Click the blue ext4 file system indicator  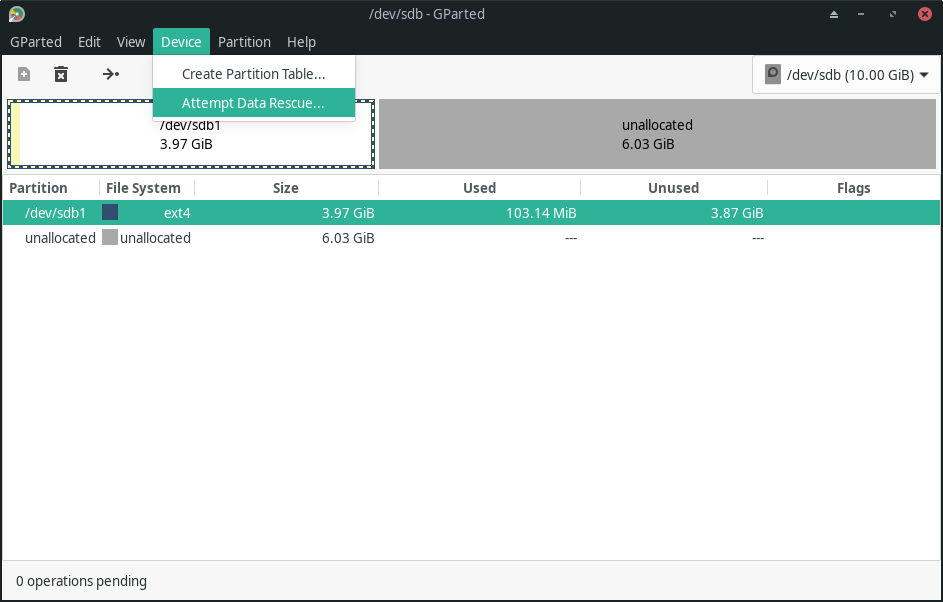110,212
